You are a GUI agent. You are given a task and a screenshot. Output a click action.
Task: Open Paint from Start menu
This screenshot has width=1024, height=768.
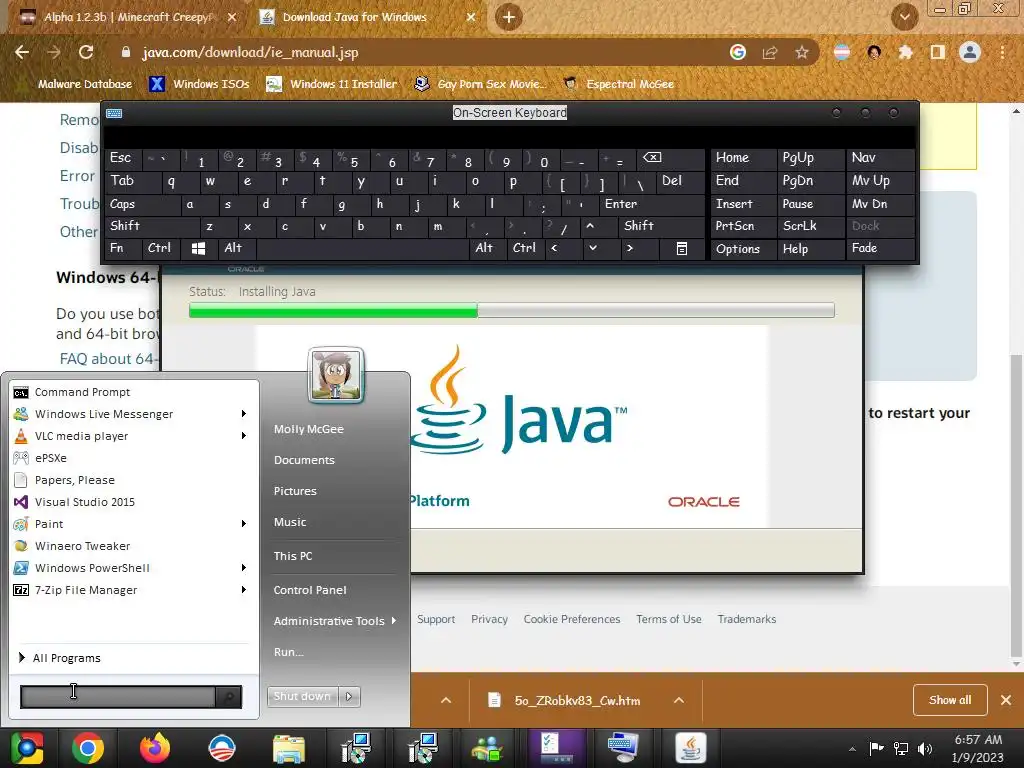[x=134, y=524]
